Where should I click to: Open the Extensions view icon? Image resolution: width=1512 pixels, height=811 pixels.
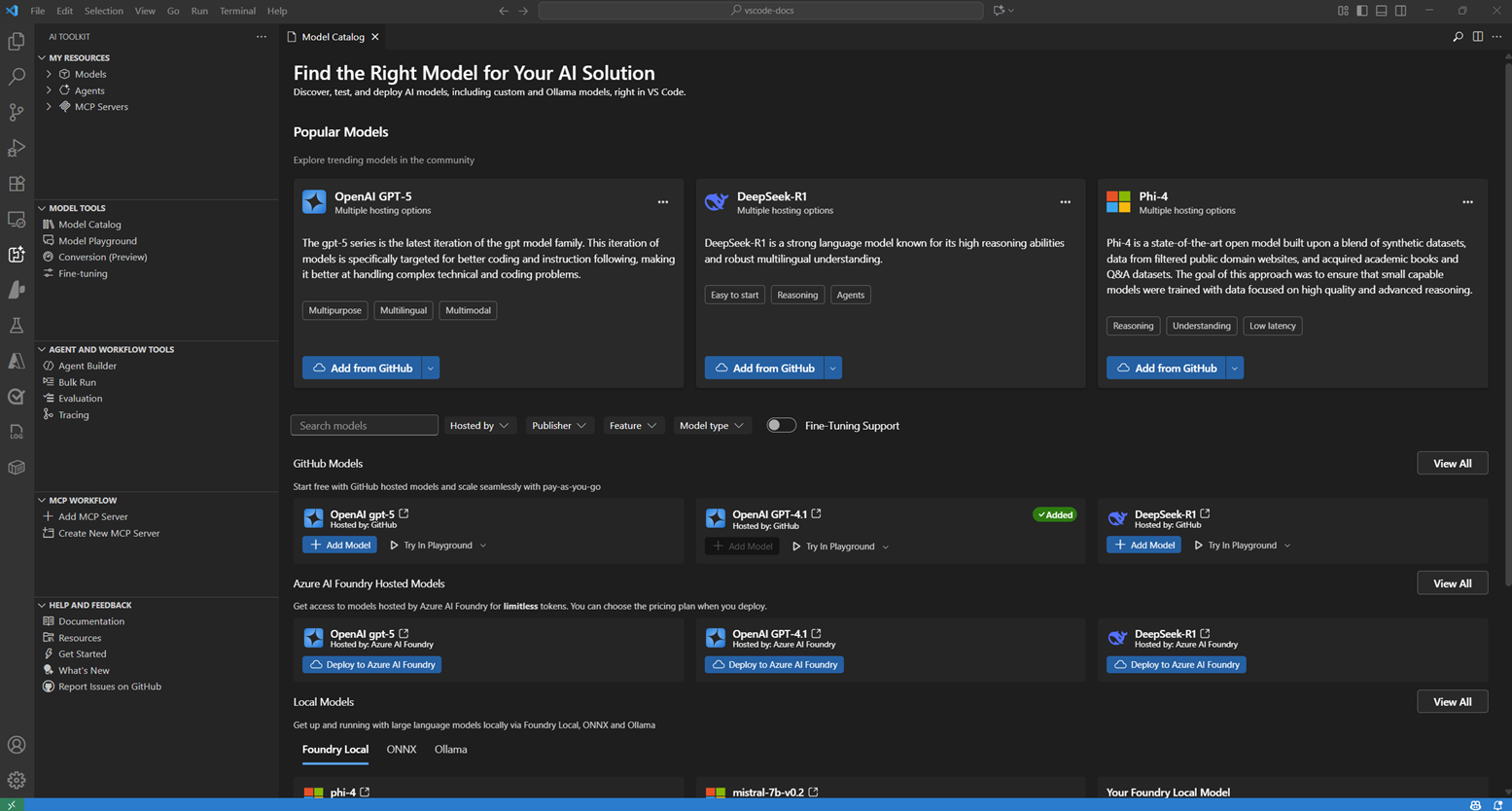pyautogui.click(x=17, y=184)
